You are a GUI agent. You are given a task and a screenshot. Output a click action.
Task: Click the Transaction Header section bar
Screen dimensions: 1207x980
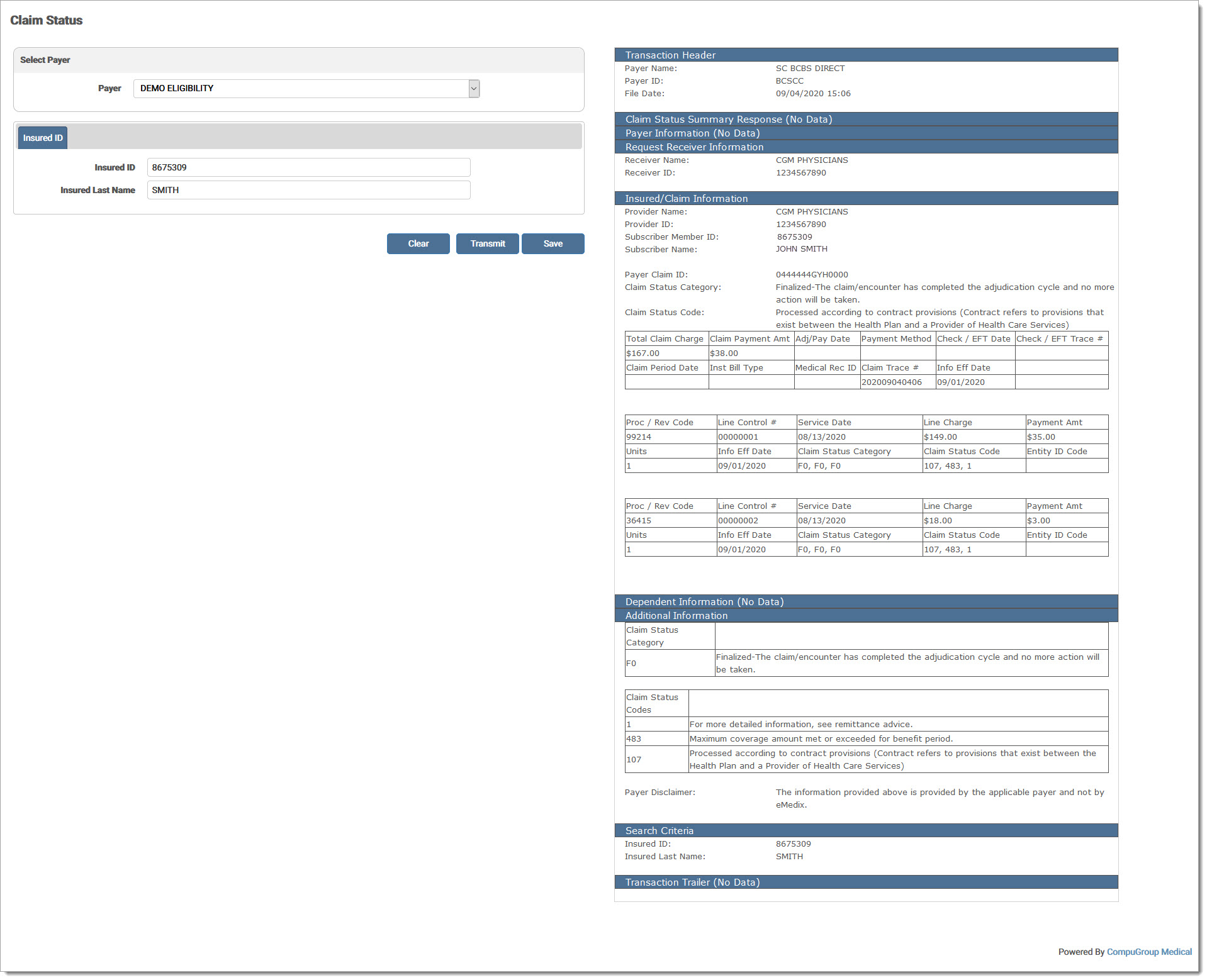[866, 55]
